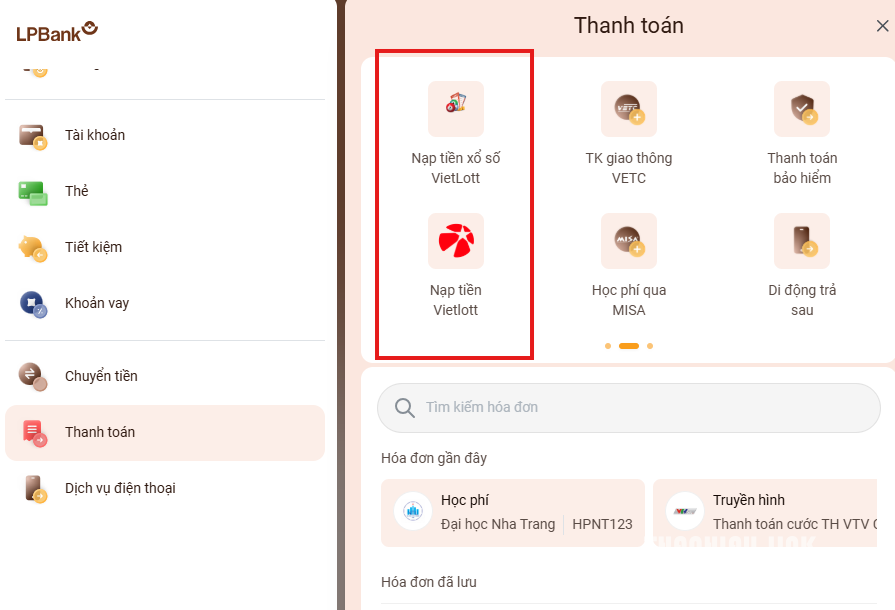Switch to first carousel page dot
This screenshot has width=895, height=610.
(608, 346)
